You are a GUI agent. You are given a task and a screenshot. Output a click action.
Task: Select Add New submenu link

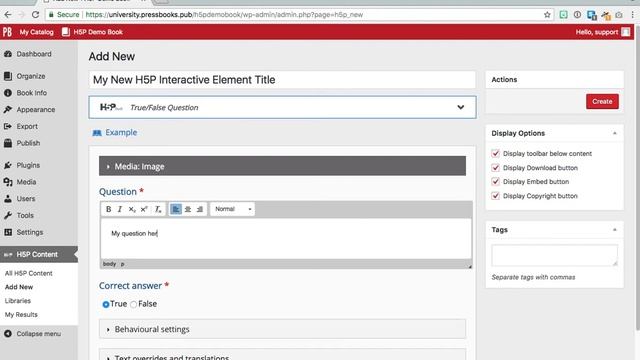click(19, 287)
